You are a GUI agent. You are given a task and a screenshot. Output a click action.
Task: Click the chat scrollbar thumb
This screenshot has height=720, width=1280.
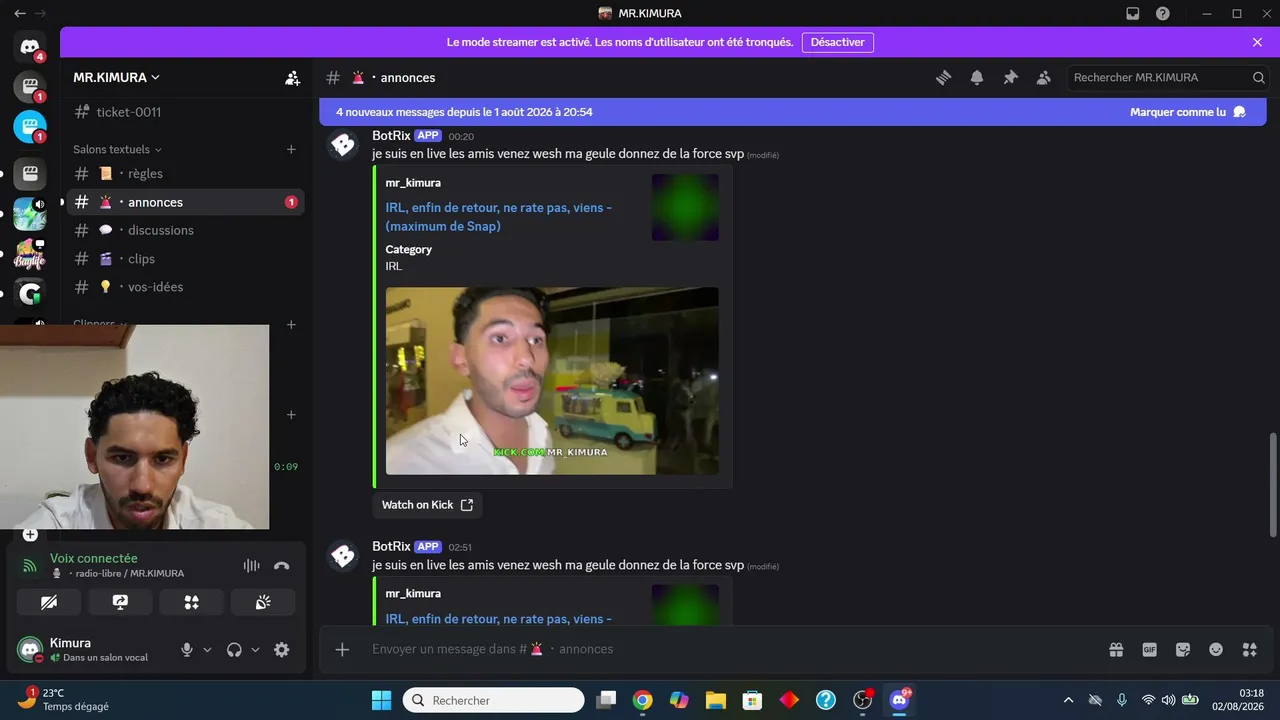(x=1272, y=485)
